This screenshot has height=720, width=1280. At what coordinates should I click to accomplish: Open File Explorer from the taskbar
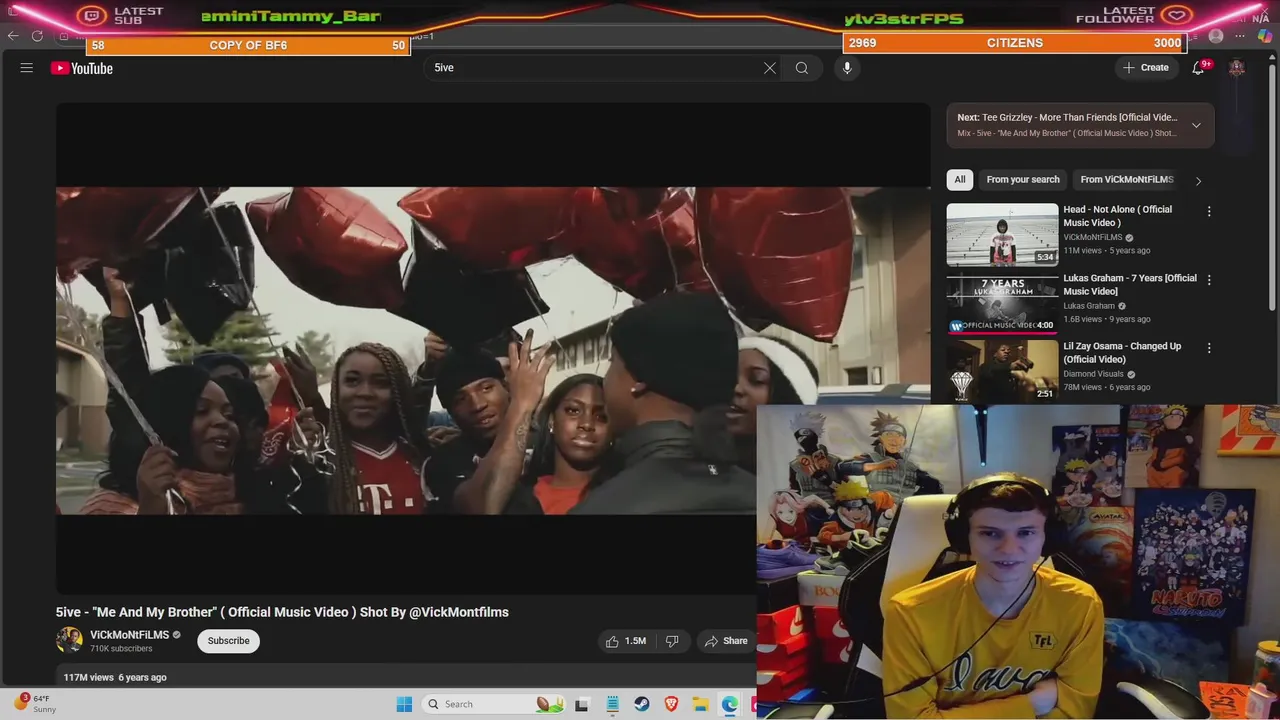pos(701,704)
